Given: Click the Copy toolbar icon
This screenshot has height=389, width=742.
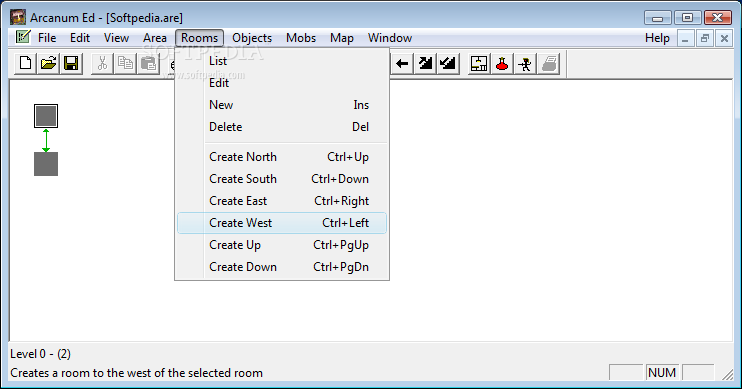Looking at the screenshot, I should (125, 63).
